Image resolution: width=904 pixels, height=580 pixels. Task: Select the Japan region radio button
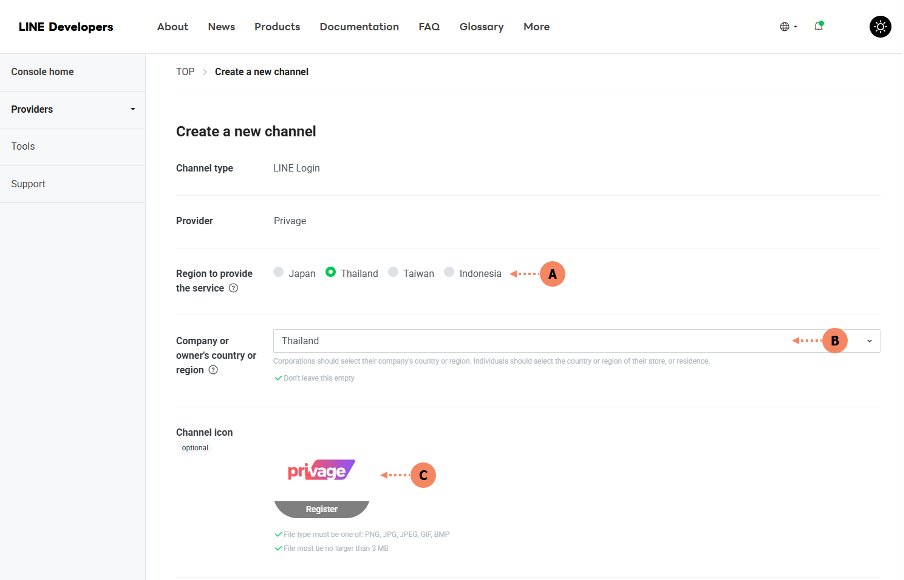[279, 273]
